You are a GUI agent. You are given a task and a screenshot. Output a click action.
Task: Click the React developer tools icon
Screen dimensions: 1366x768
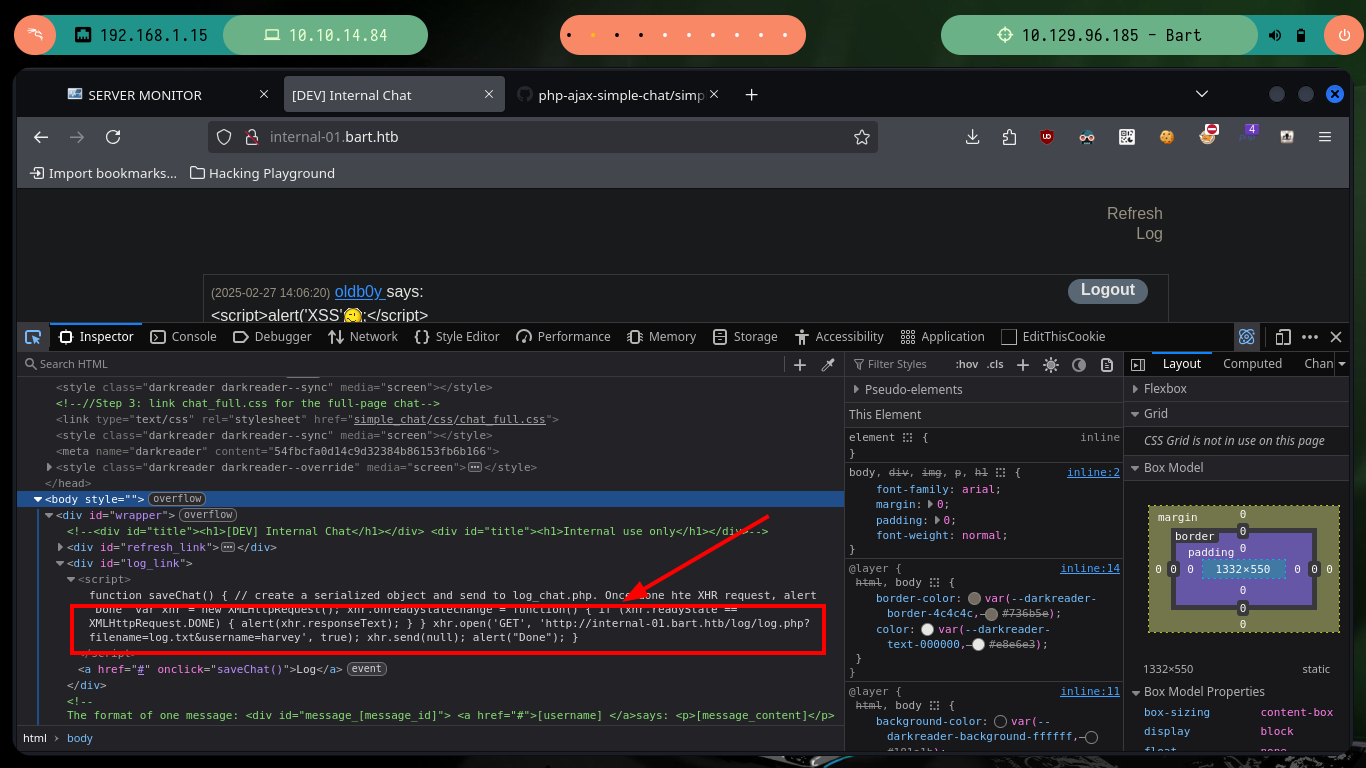point(1246,337)
